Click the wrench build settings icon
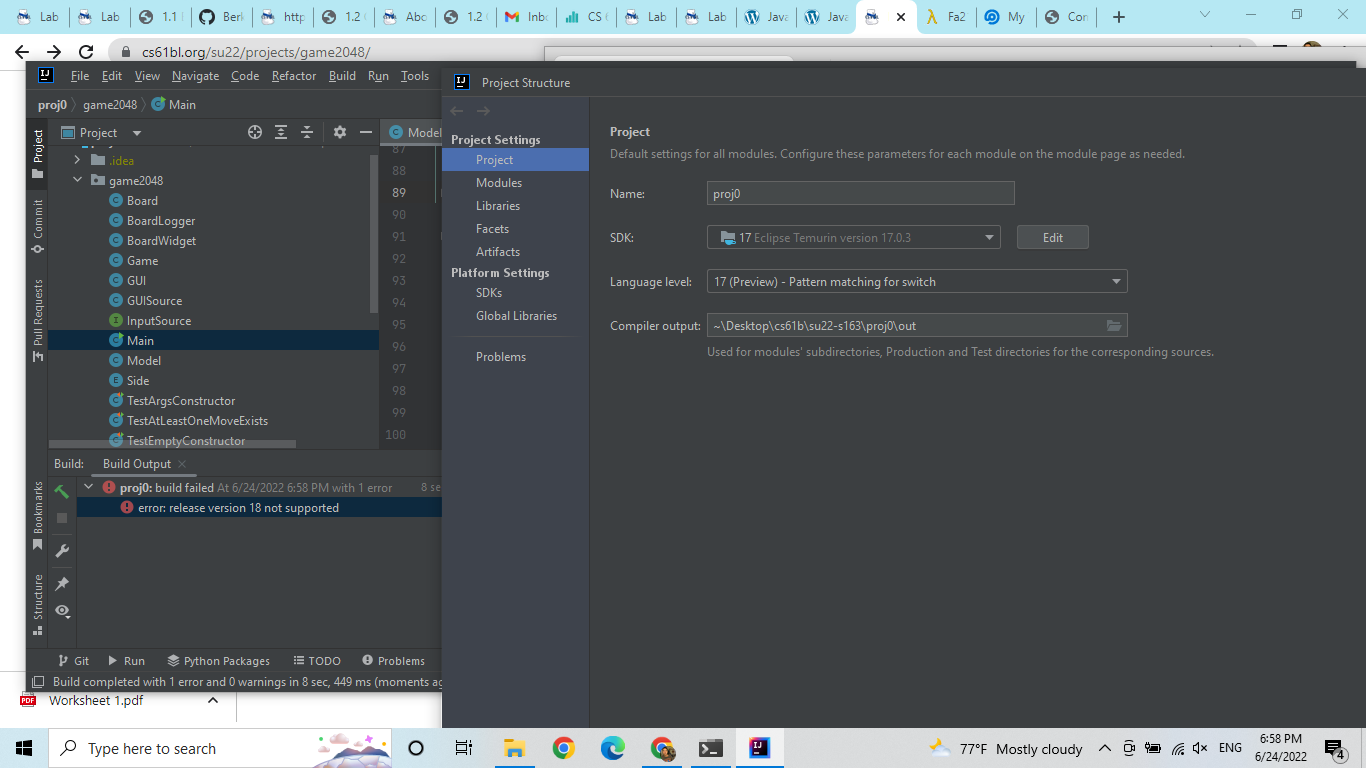This screenshot has height=768, width=1366. tap(62, 551)
